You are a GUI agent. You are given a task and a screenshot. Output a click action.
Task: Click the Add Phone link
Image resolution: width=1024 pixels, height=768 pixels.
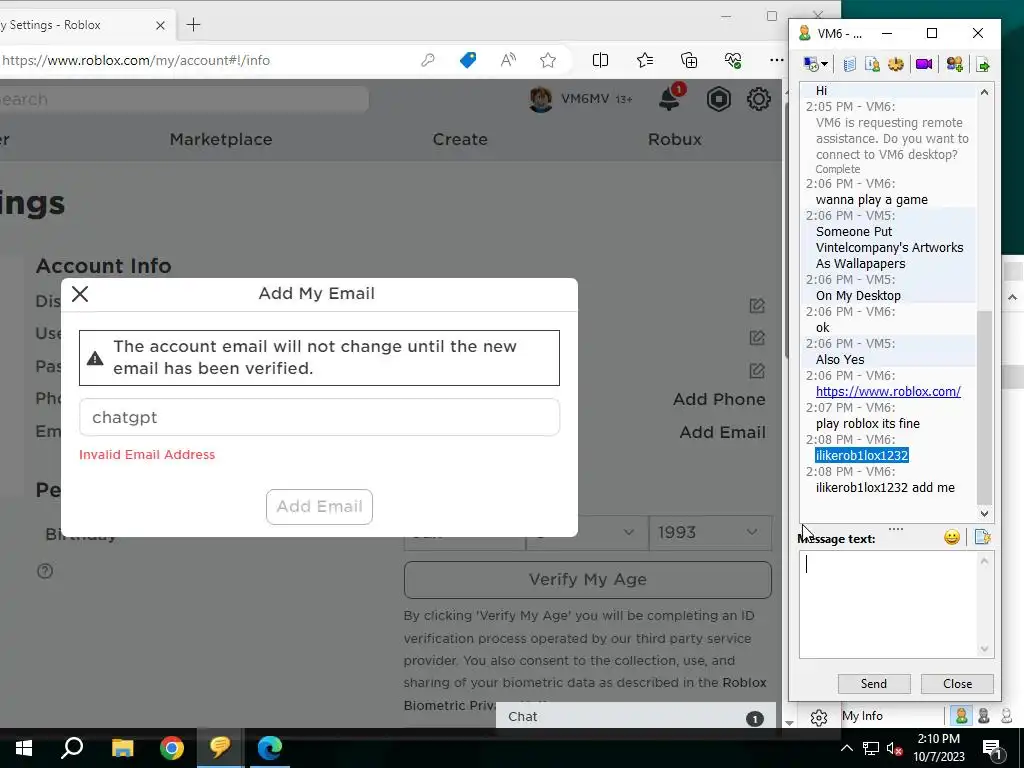pos(719,399)
